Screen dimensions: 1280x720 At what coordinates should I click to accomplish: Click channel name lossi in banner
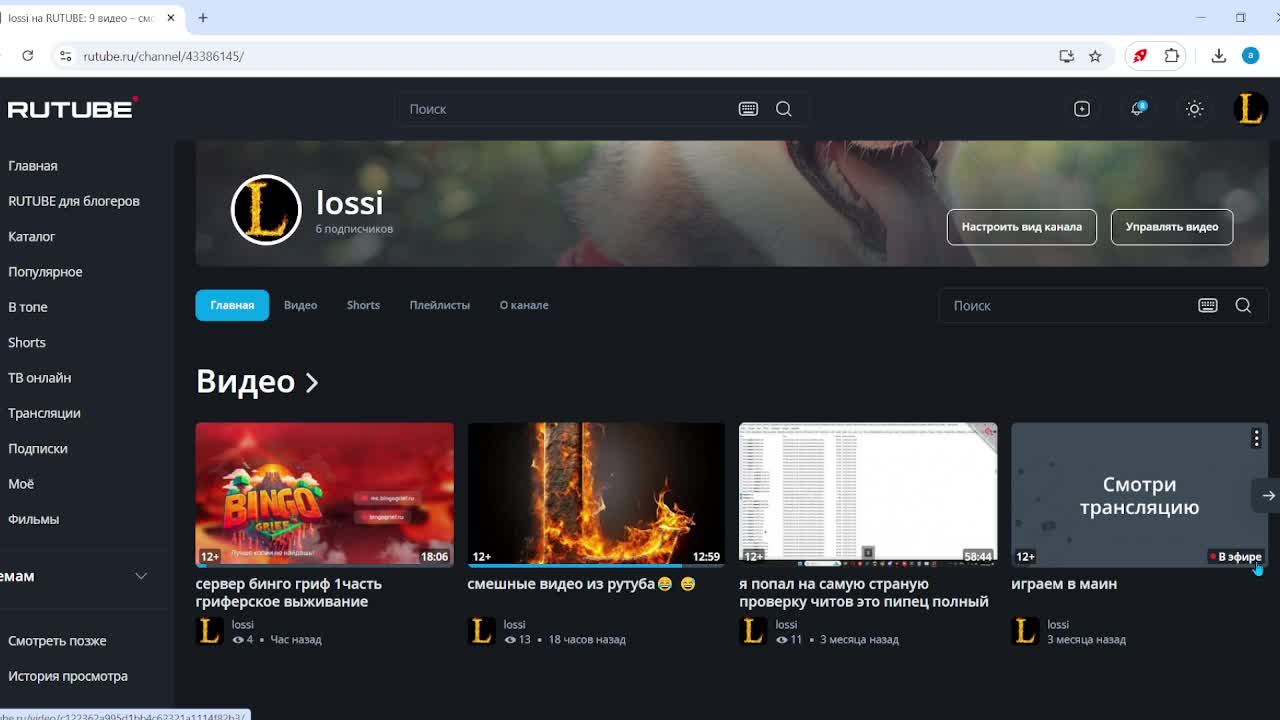(x=349, y=202)
